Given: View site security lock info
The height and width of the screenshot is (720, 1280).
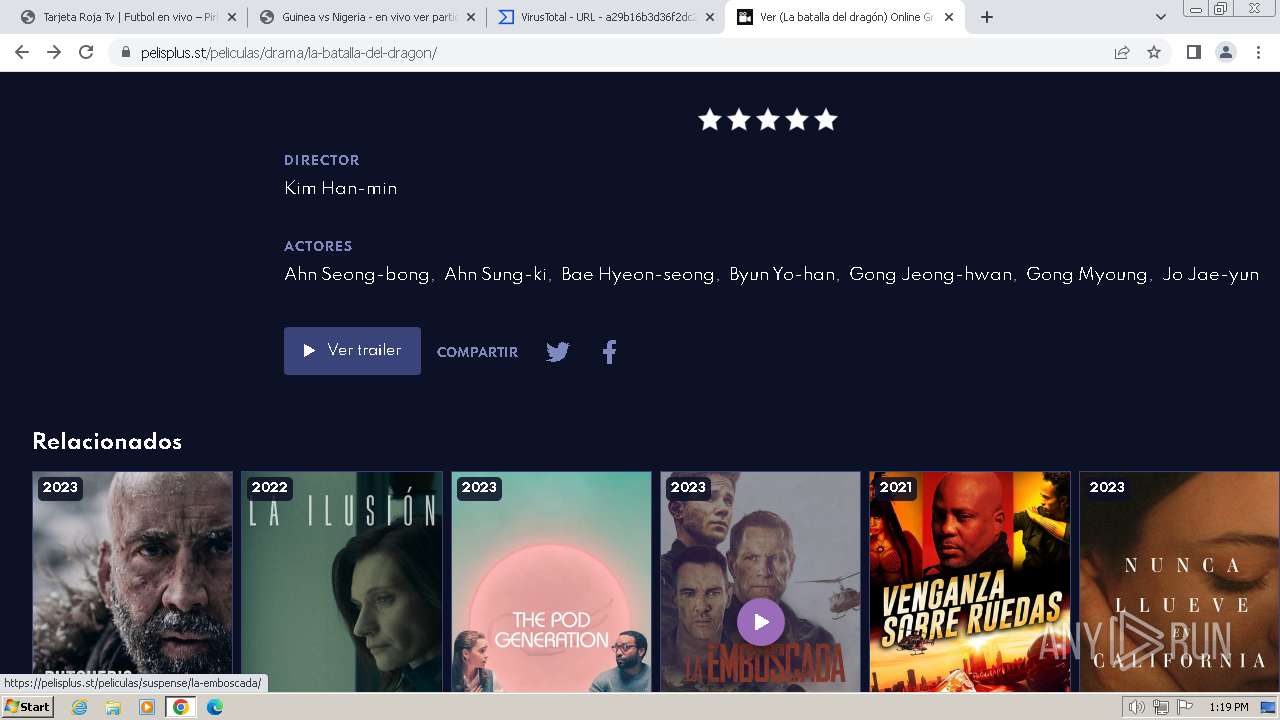Looking at the screenshot, I should [126, 52].
